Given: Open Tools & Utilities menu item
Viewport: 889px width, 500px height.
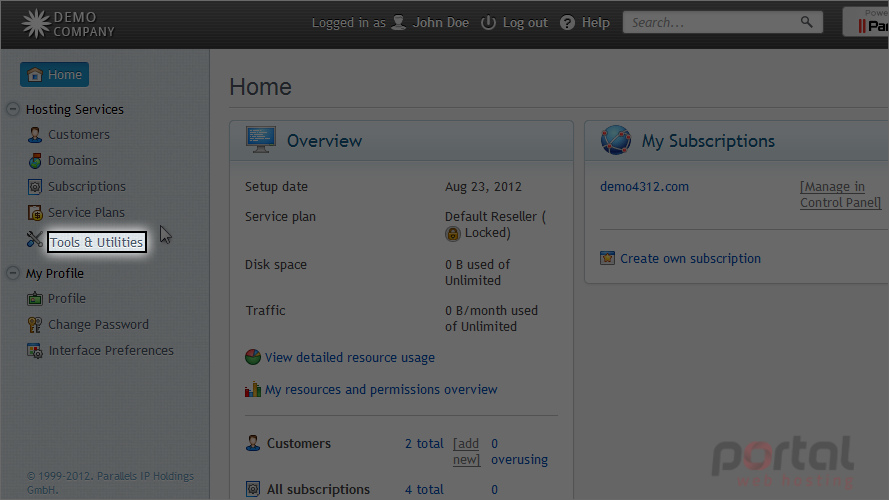Looking at the screenshot, I should (x=96, y=242).
